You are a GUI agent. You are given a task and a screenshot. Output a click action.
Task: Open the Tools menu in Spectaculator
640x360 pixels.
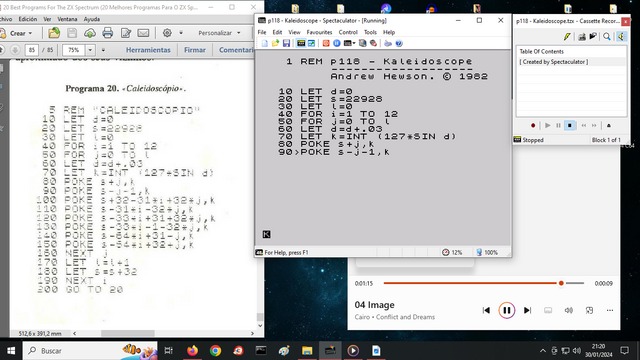[370, 32]
